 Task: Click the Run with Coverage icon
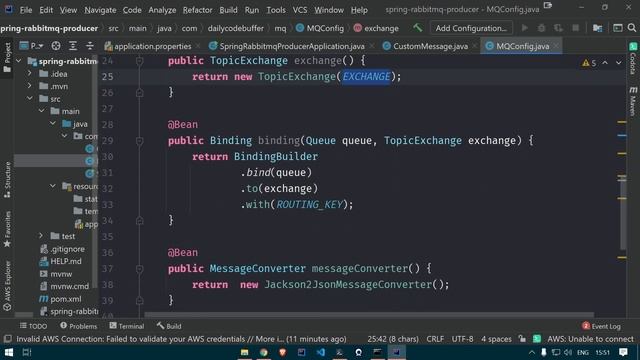[558, 28]
